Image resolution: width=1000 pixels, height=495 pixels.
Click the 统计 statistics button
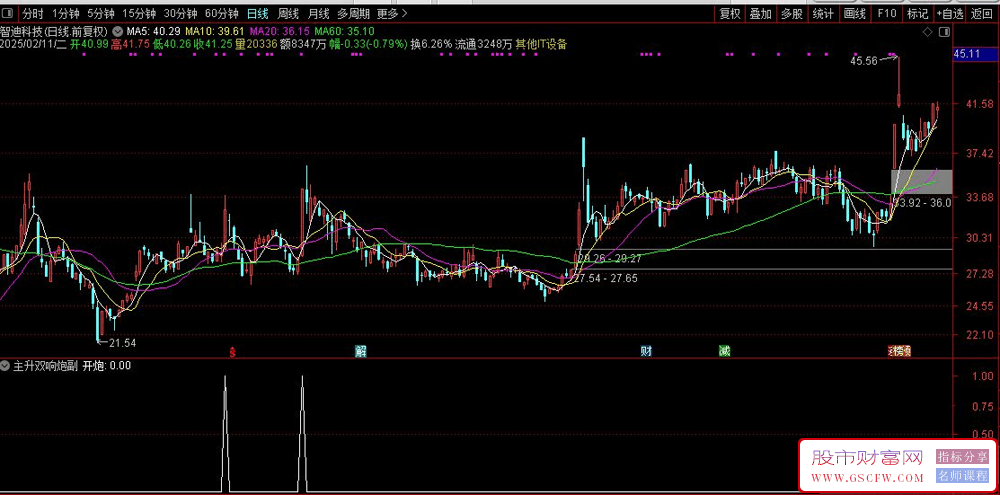[x=823, y=13]
